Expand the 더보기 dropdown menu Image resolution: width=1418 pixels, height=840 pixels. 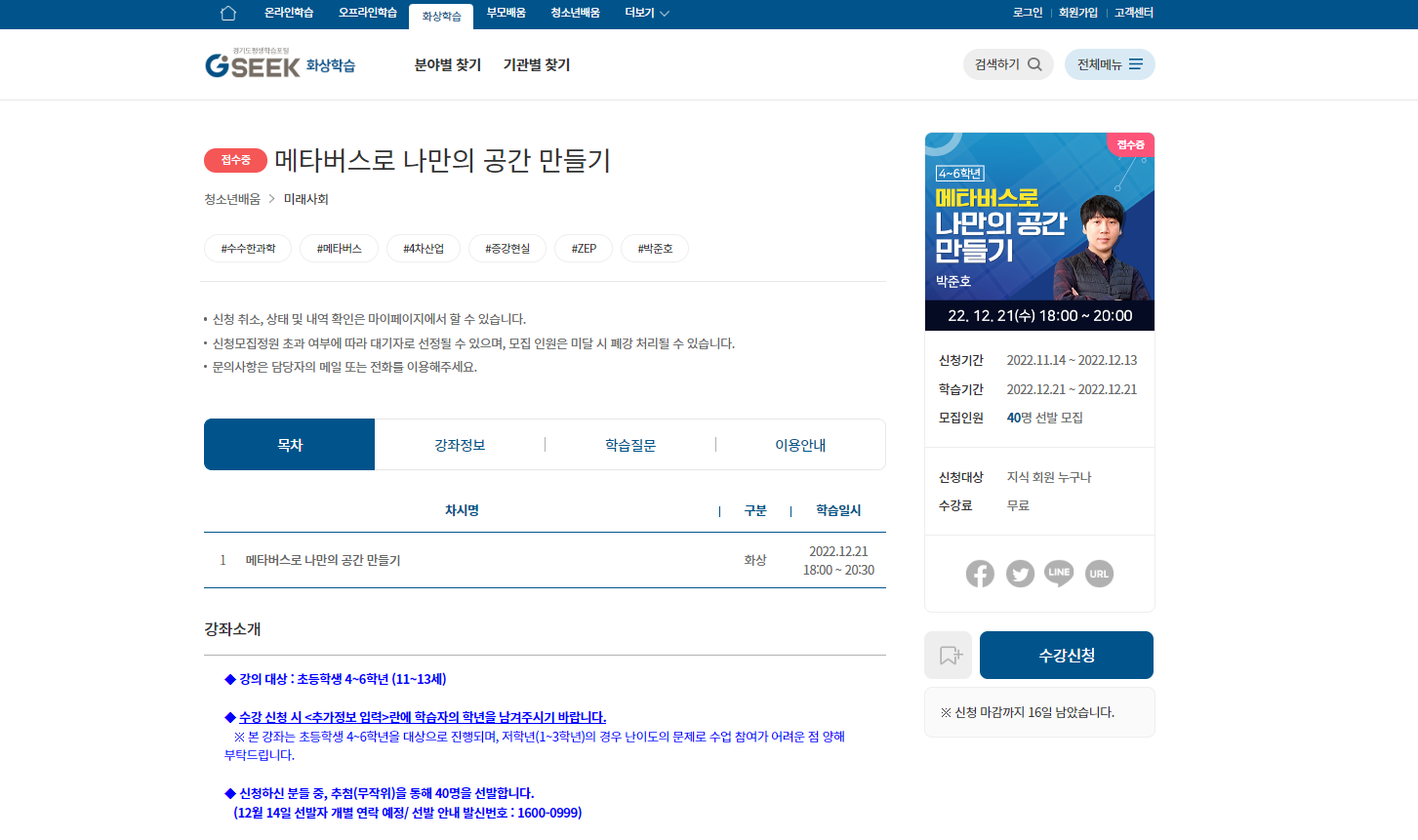(647, 13)
